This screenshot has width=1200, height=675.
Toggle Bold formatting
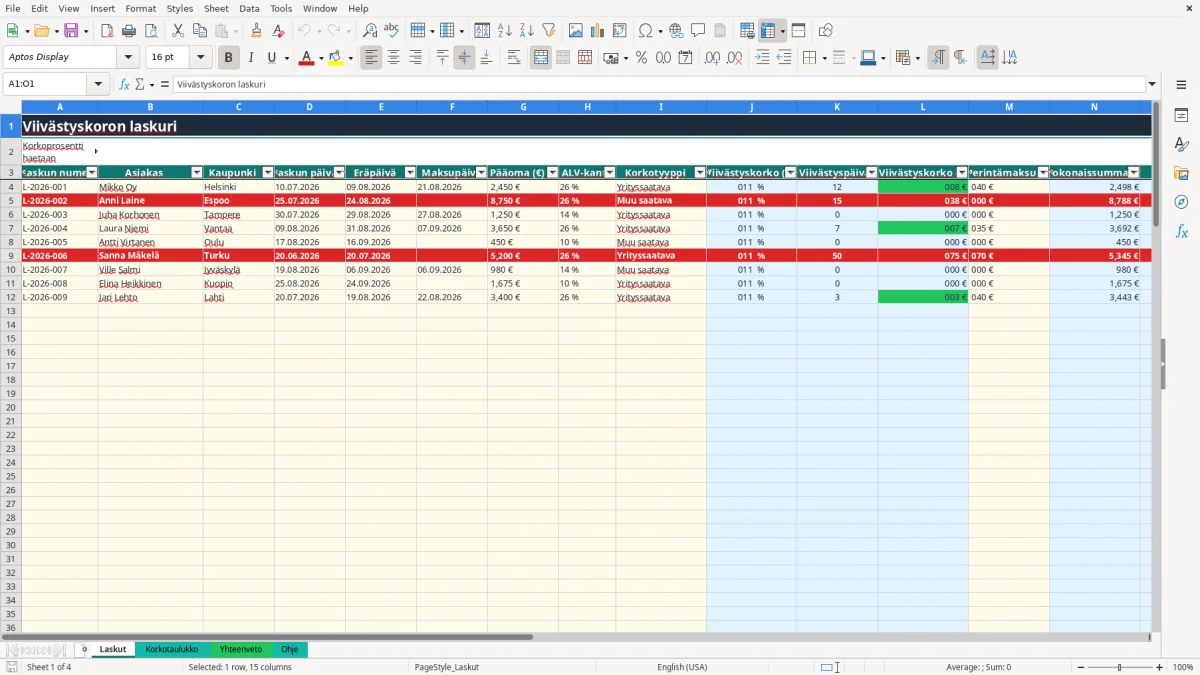pos(229,58)
